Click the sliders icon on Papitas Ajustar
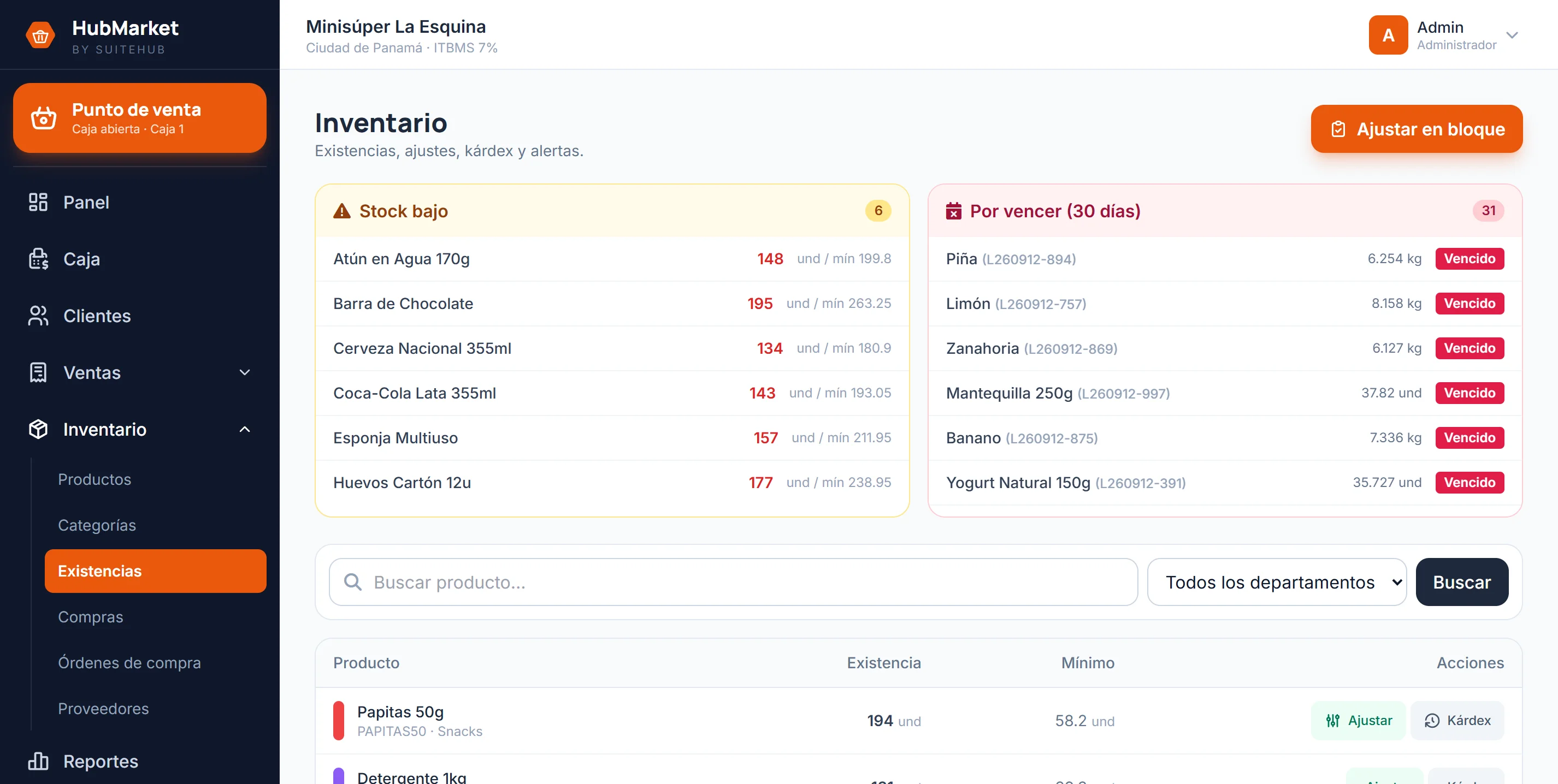1558x784 pixels. tap(1332, 721)
